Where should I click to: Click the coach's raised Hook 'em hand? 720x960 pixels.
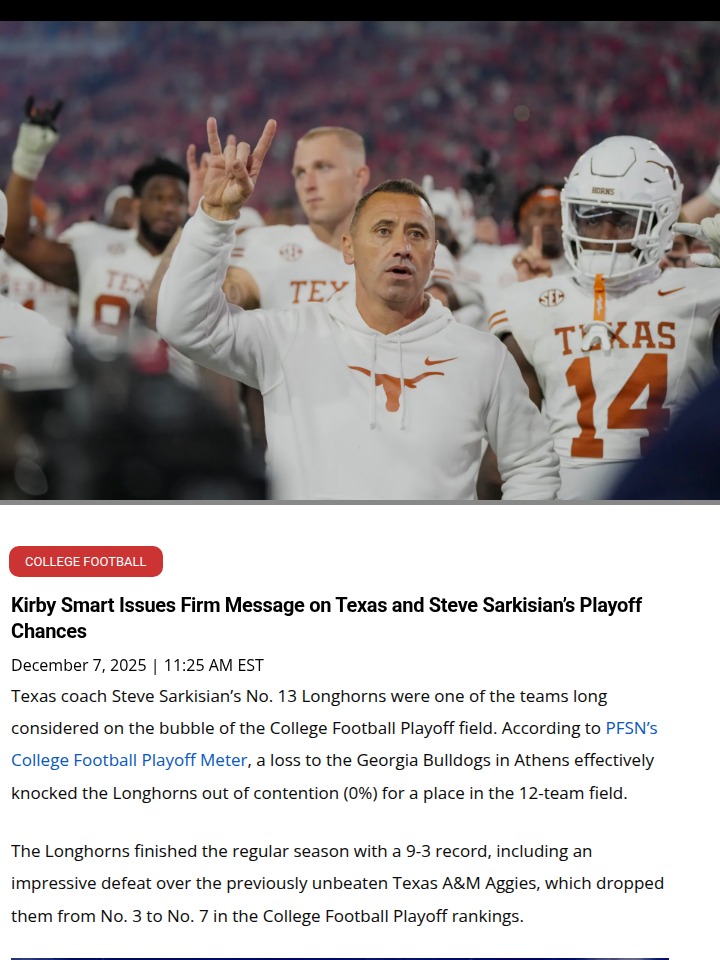click(x=236, y=165)
